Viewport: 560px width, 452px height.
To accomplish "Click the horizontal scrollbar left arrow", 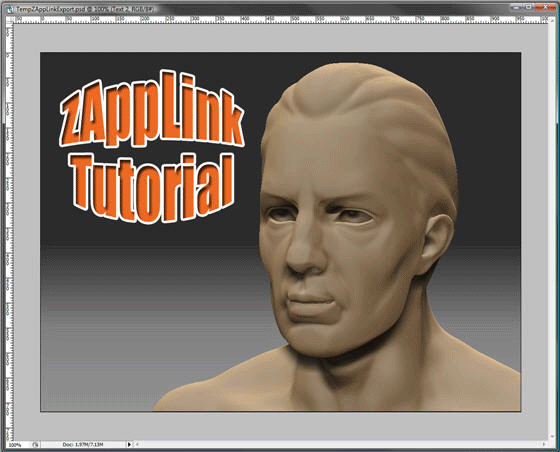I will pyautogui.click(x=137, y=445).
